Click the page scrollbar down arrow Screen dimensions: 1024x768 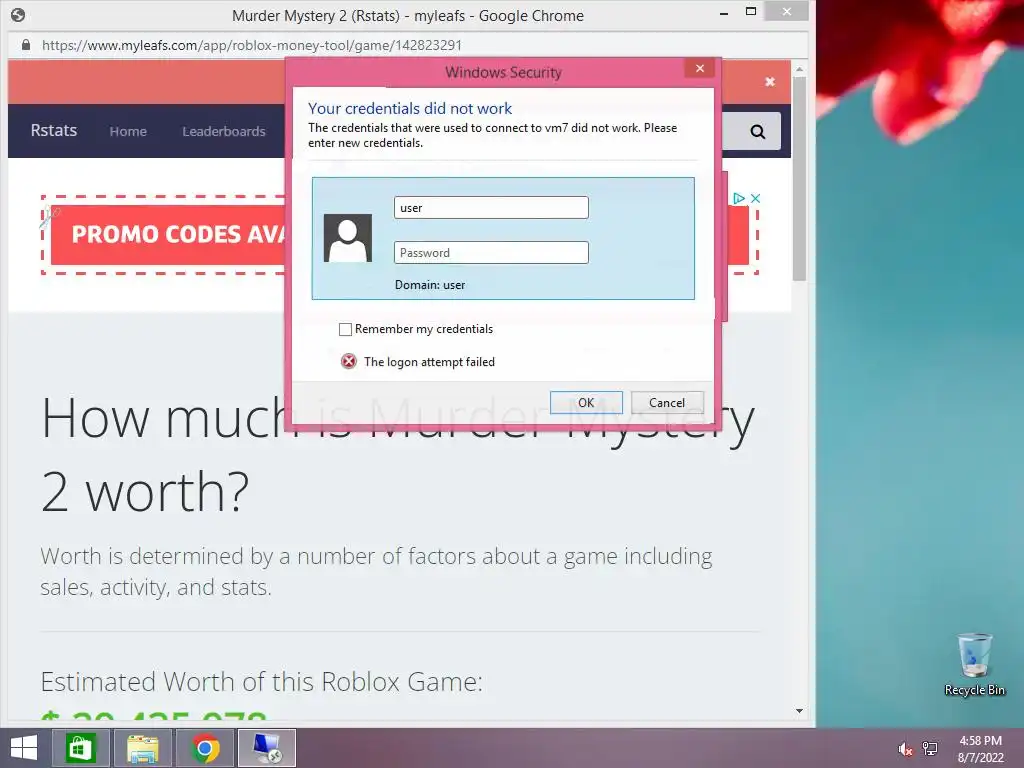tap(799, 711)
